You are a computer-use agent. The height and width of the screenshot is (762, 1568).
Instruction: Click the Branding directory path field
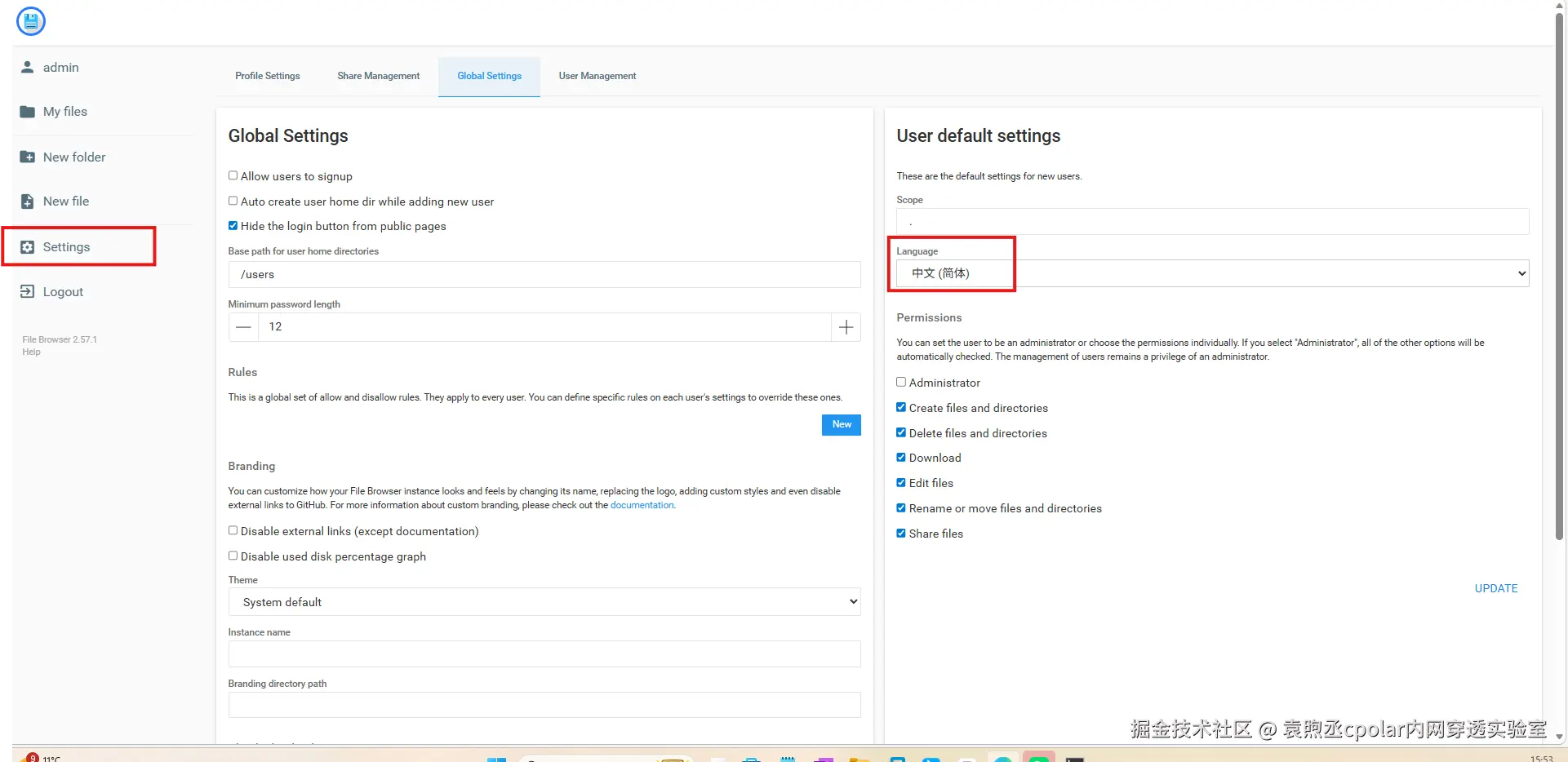click(544, 705)
